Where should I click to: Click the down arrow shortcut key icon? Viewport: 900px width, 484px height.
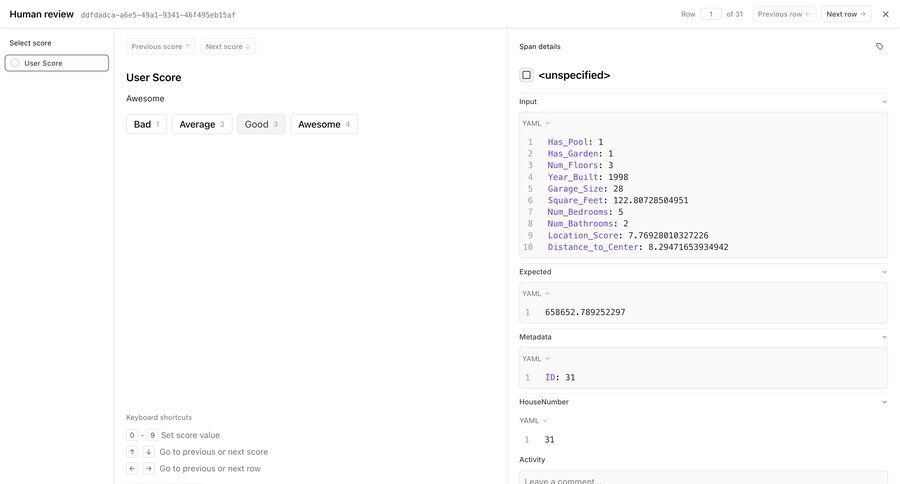[x=148, y=452]
